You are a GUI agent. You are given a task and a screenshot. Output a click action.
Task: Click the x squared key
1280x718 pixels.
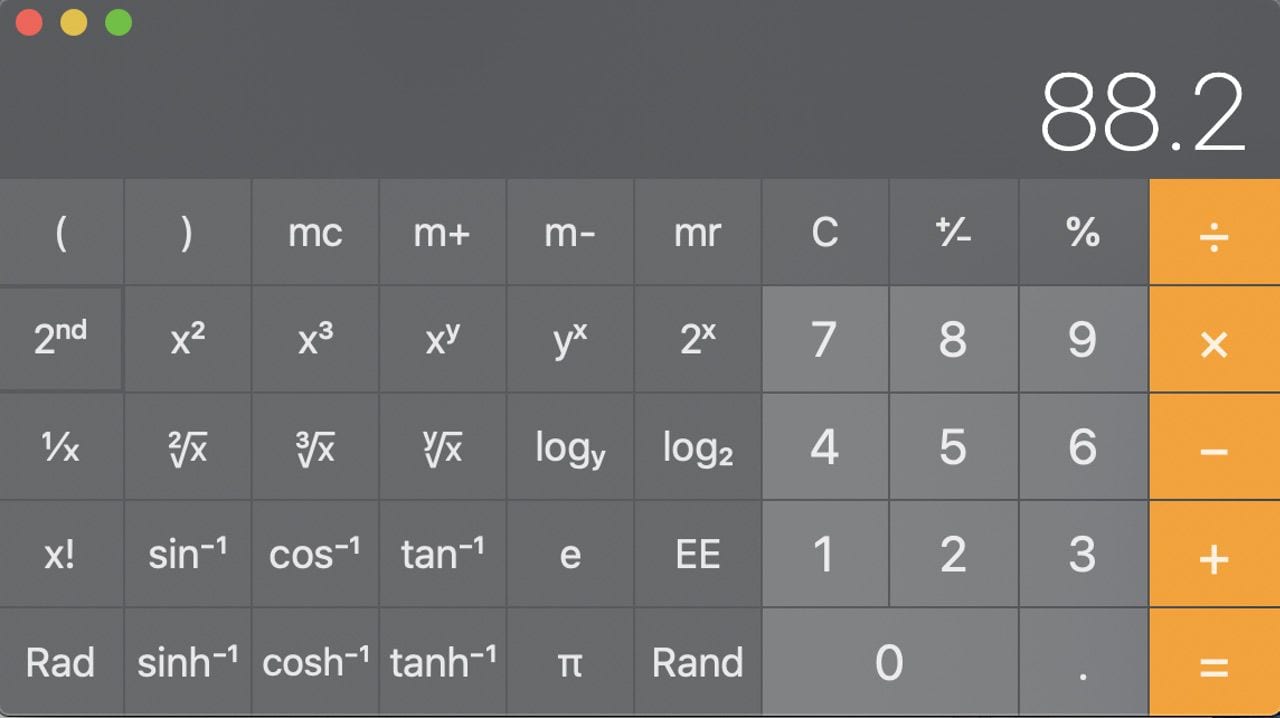click(188, 339)
